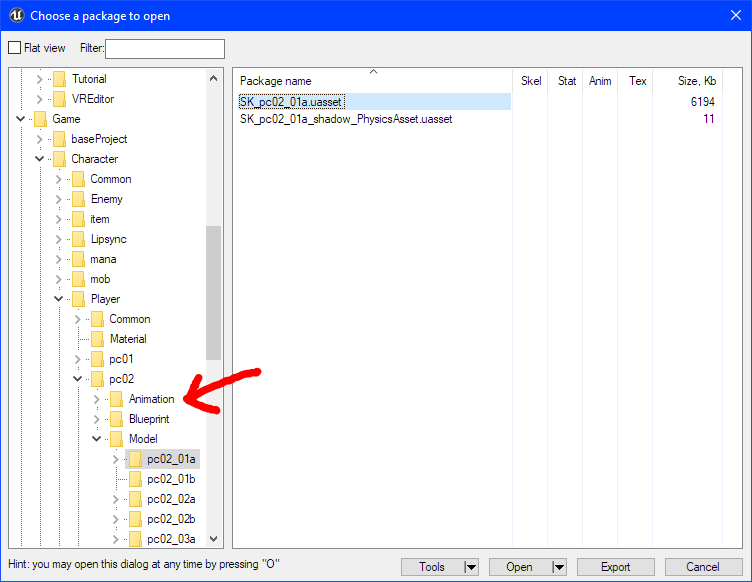
Task: Sort by Tex column header
Action: (x=637, y=81)
